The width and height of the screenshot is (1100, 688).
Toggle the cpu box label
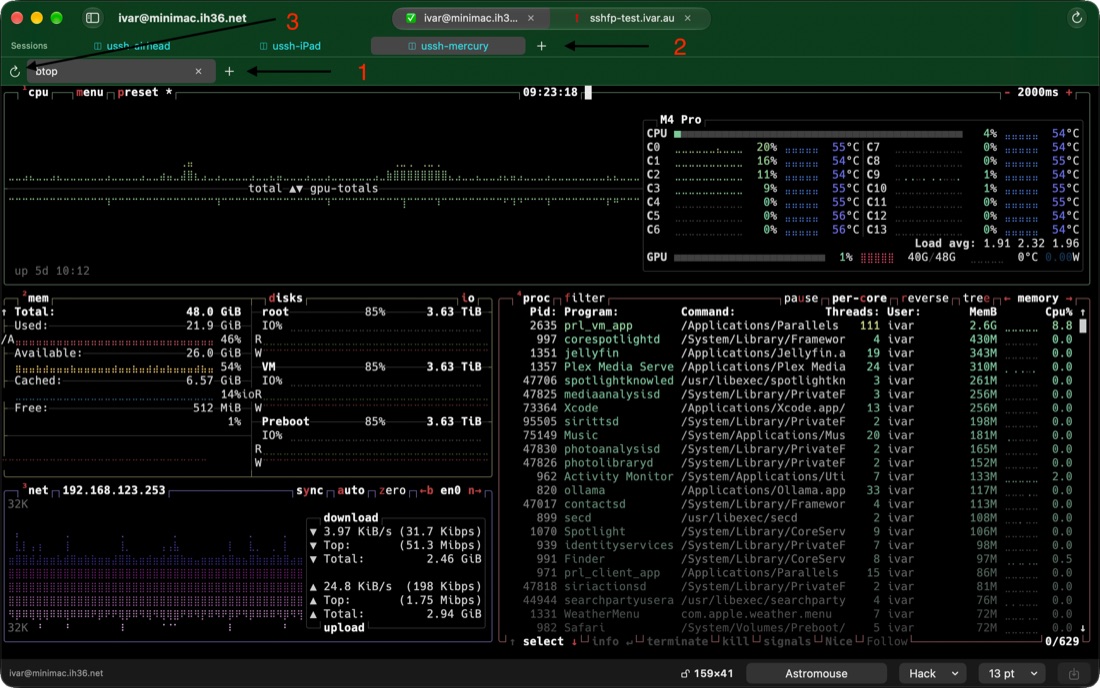point(36,93)
